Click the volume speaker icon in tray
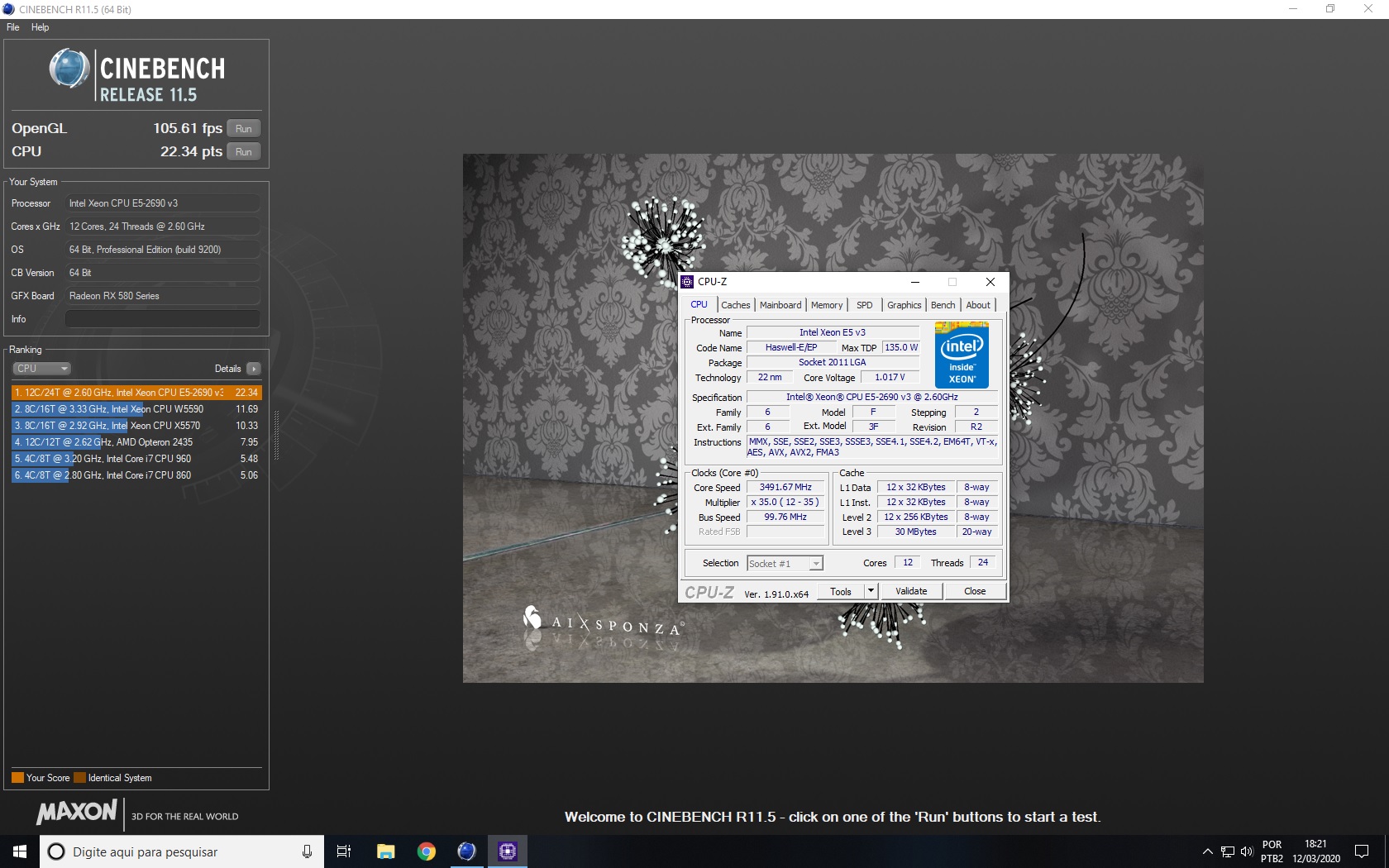 point(1247,851)
